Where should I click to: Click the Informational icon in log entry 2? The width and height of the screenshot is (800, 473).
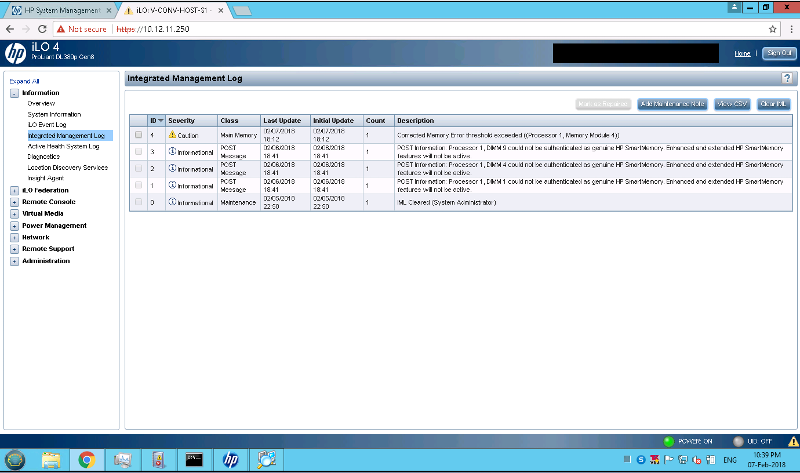172,168
